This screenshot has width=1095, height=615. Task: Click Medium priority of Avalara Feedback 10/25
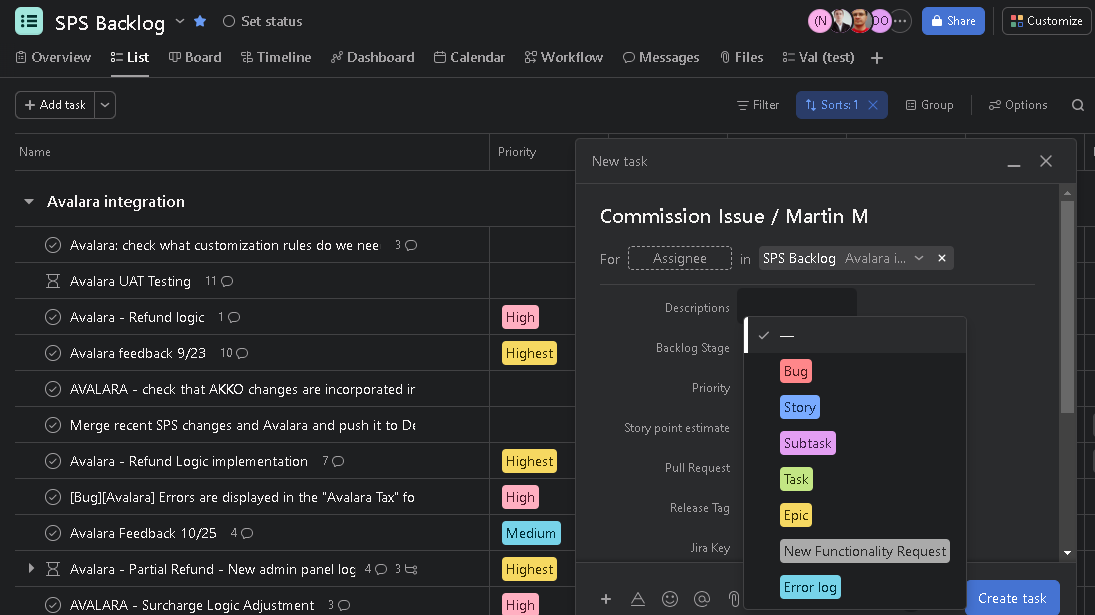531,533
